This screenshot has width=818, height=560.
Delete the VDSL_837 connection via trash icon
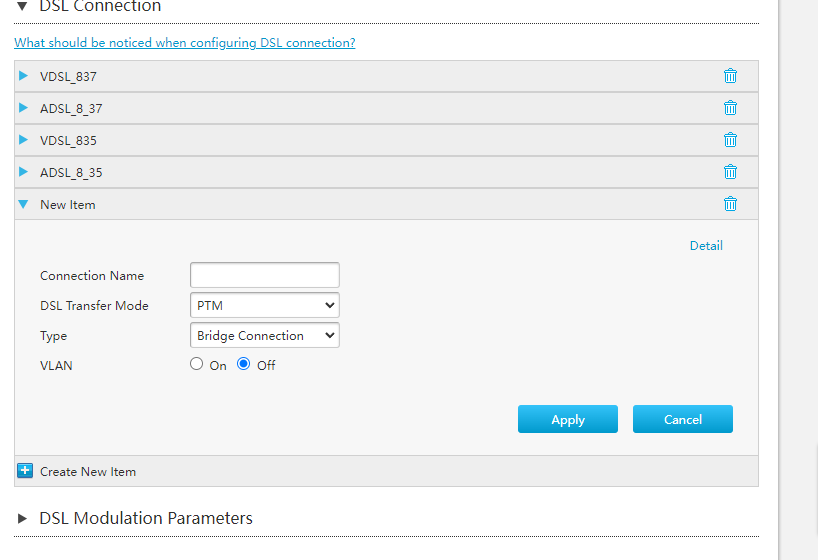[730, 76]
